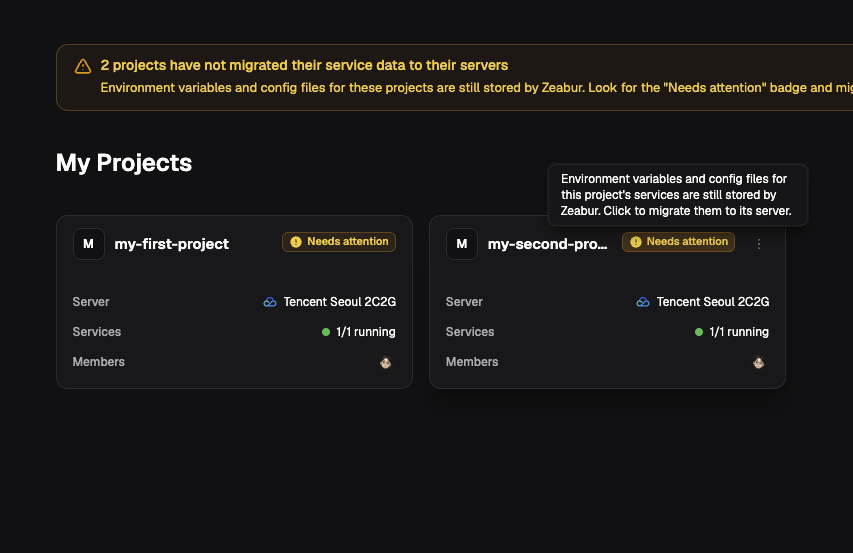
Task: Click 1/1 running text in my-first-project
Action: (x=366, y=332)
